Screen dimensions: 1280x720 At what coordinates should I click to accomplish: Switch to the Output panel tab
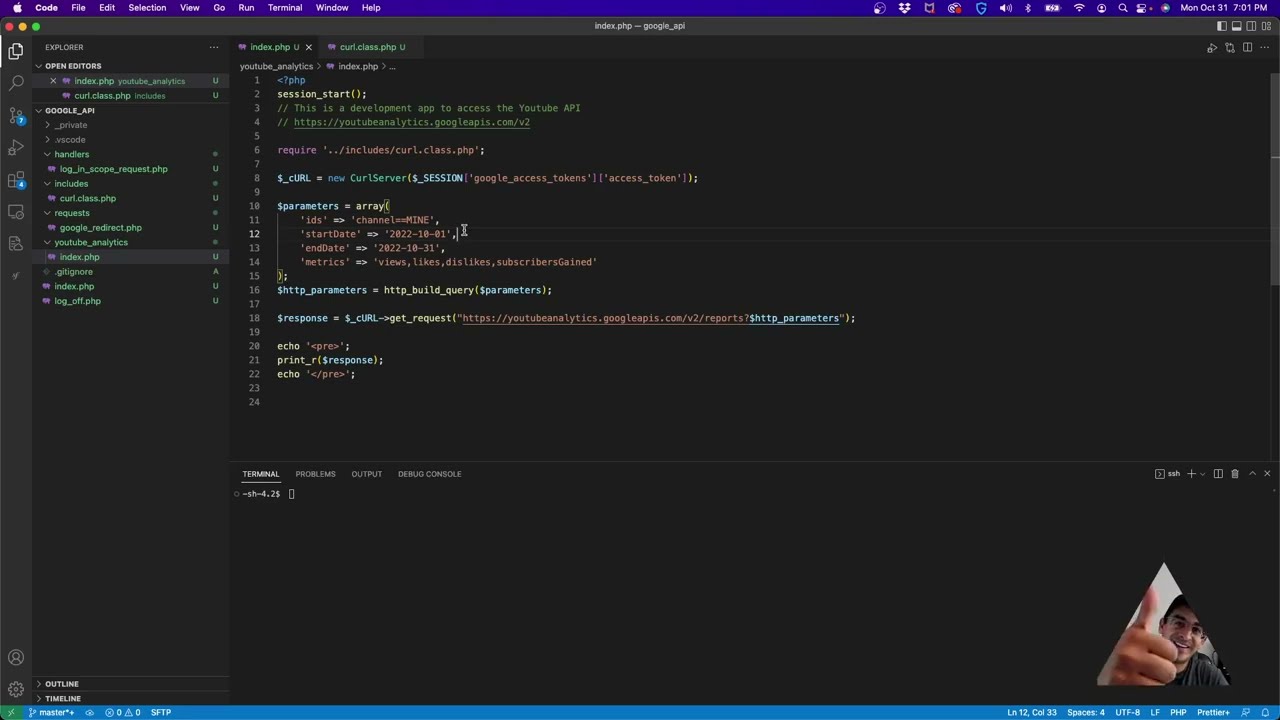coord(366,474)
